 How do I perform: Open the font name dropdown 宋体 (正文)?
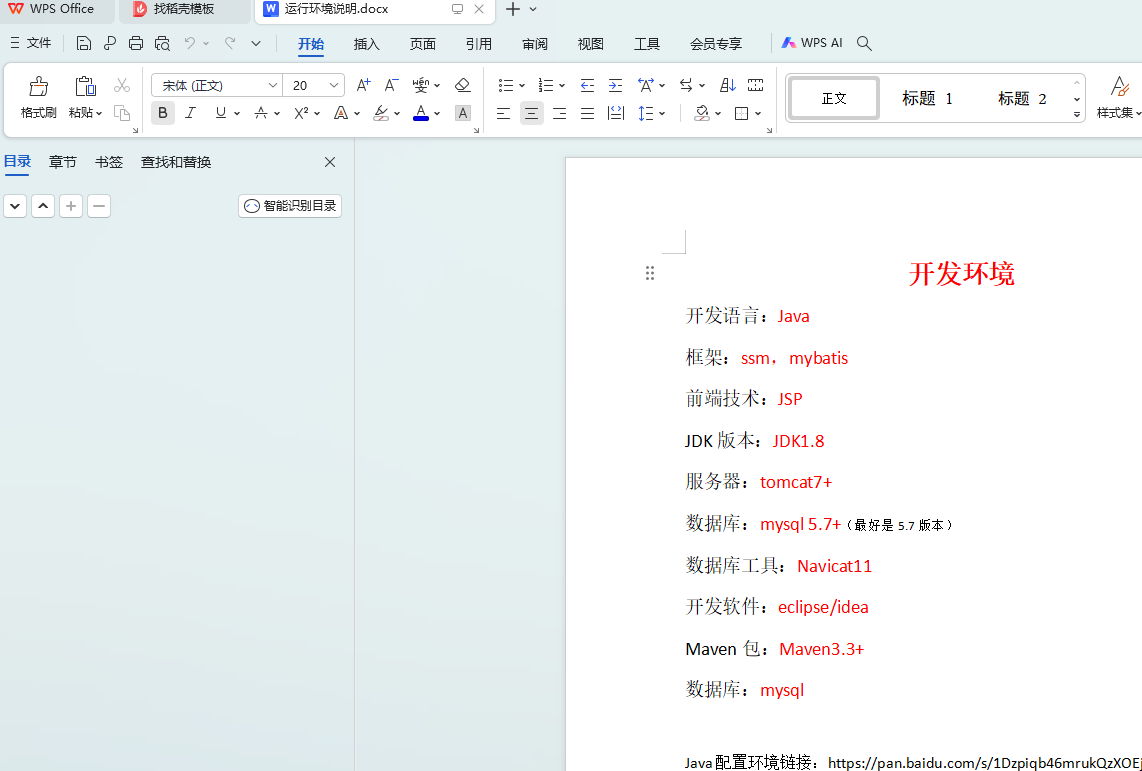point(273,86)
